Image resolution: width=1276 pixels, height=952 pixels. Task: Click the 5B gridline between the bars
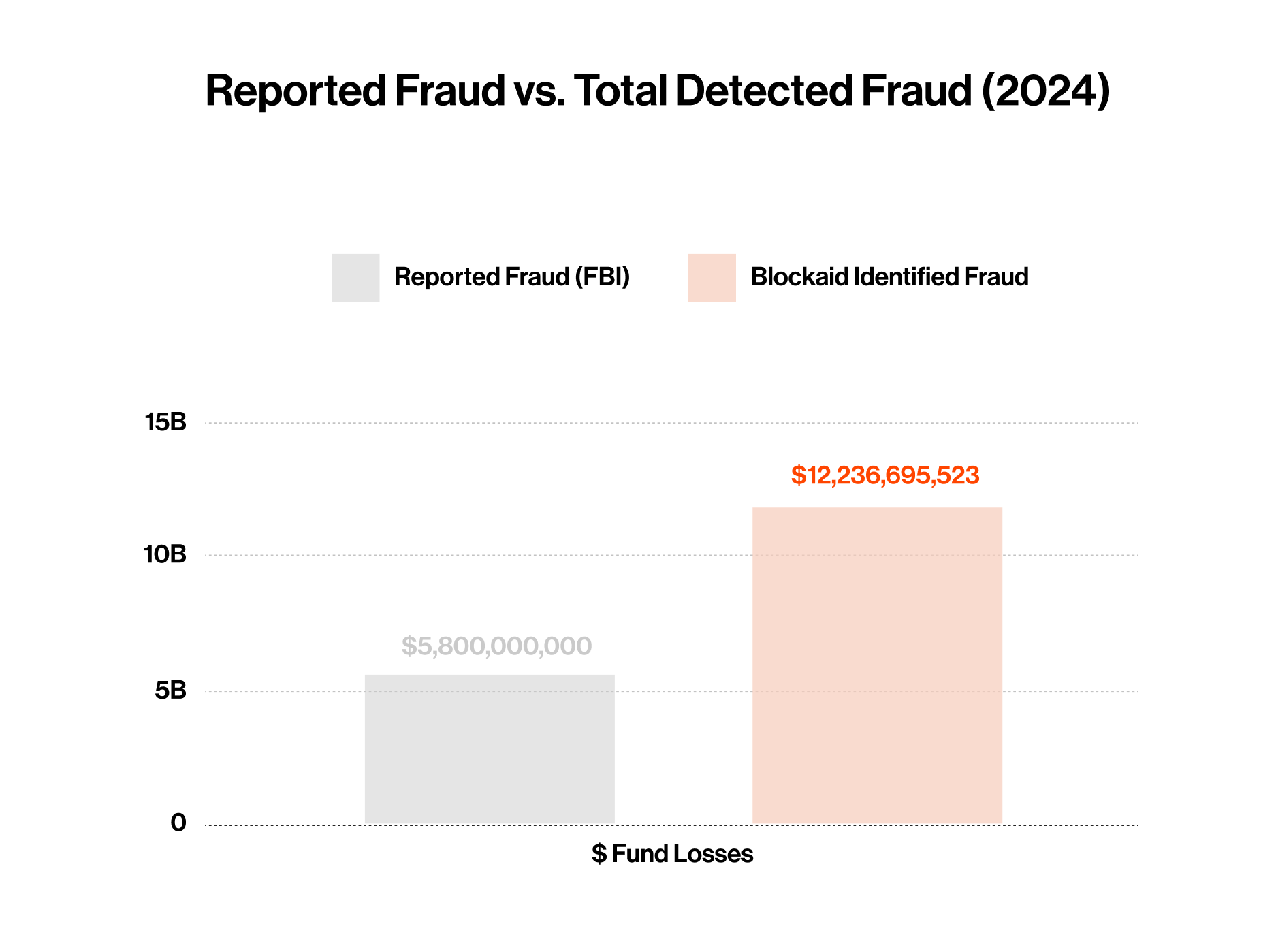click(x=683, y=691)
